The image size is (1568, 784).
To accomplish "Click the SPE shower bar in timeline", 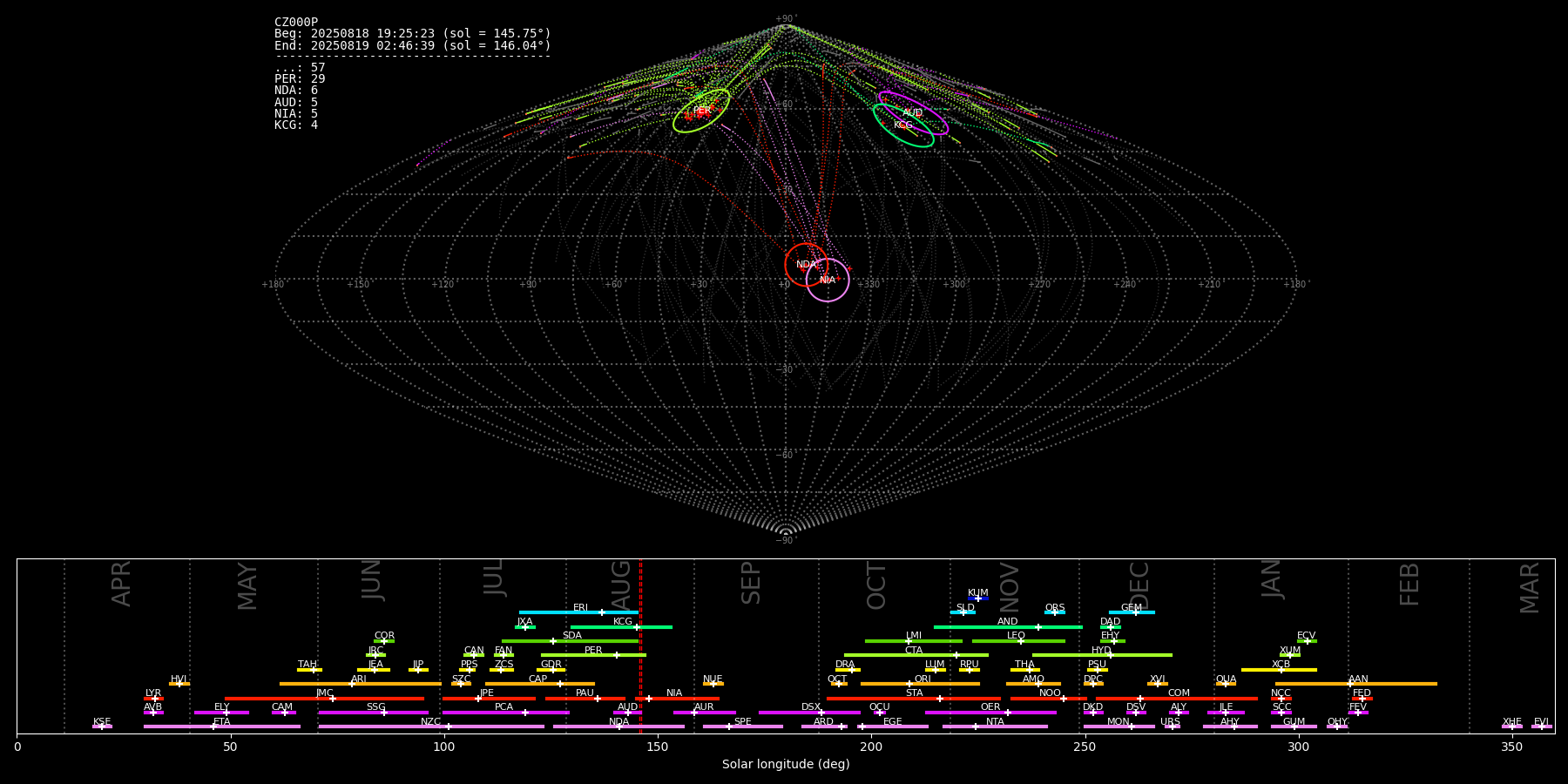I will (743, 727).
